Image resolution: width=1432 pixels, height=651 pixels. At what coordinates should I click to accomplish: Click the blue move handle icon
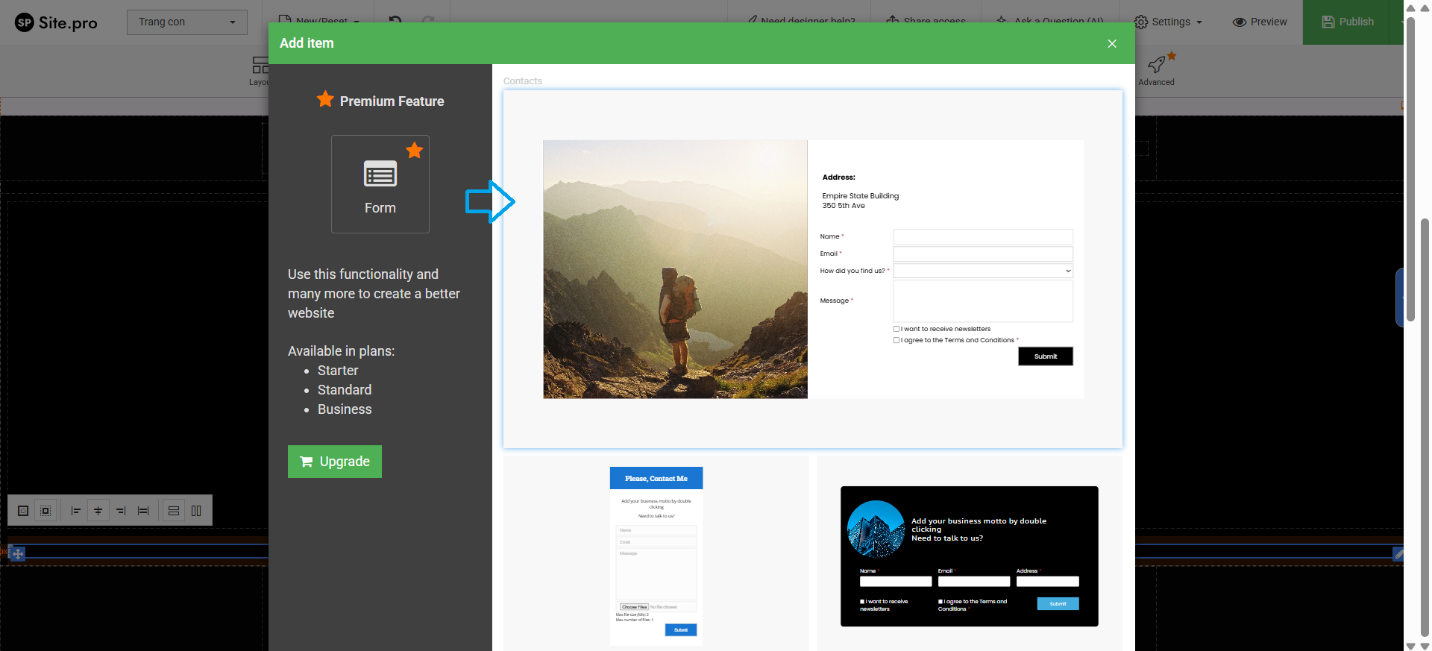click(17, 553)
